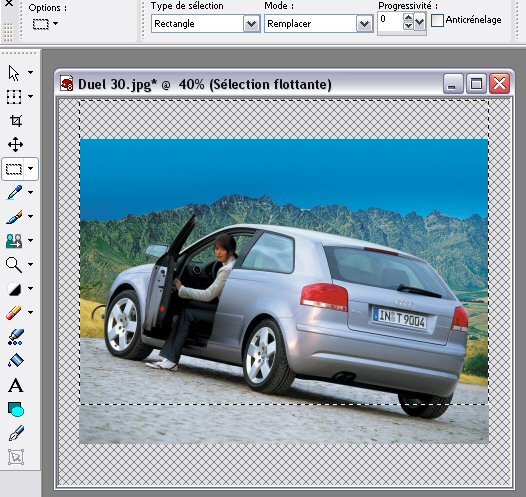Select the Clone Brush tool

click(x=14, y=241)
